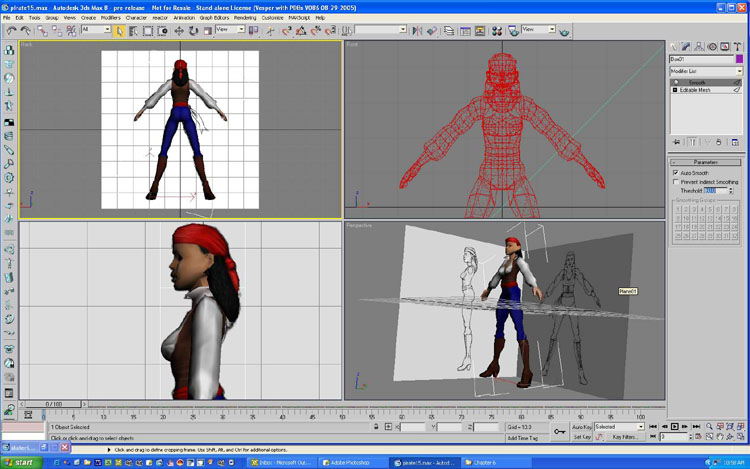Open the Motion panel tab
The image size is (750, 469).
point(712,46)
